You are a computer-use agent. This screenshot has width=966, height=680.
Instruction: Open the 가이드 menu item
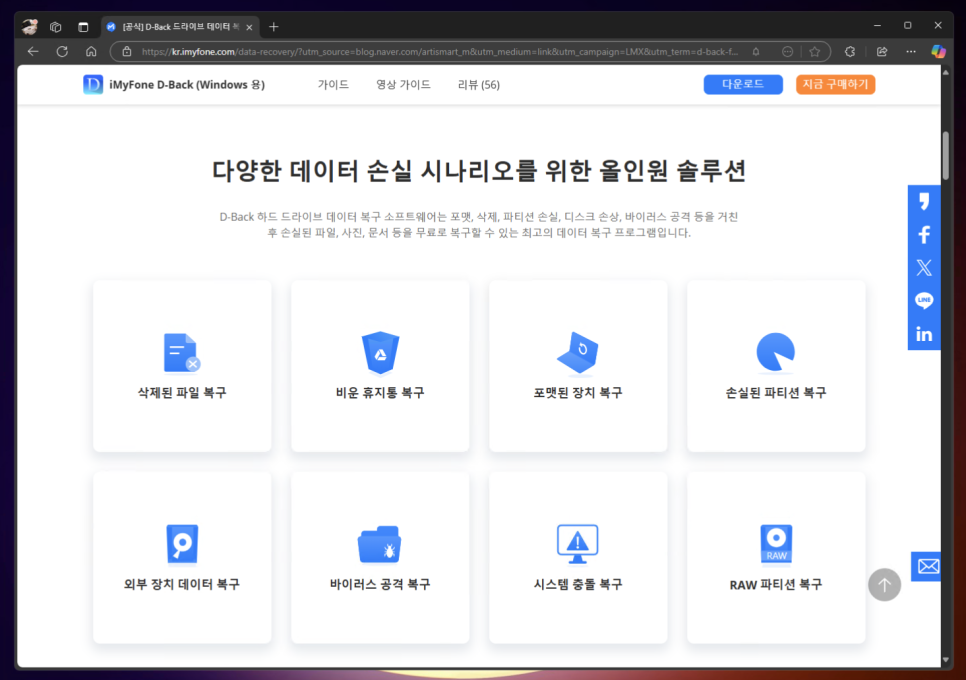333,84
